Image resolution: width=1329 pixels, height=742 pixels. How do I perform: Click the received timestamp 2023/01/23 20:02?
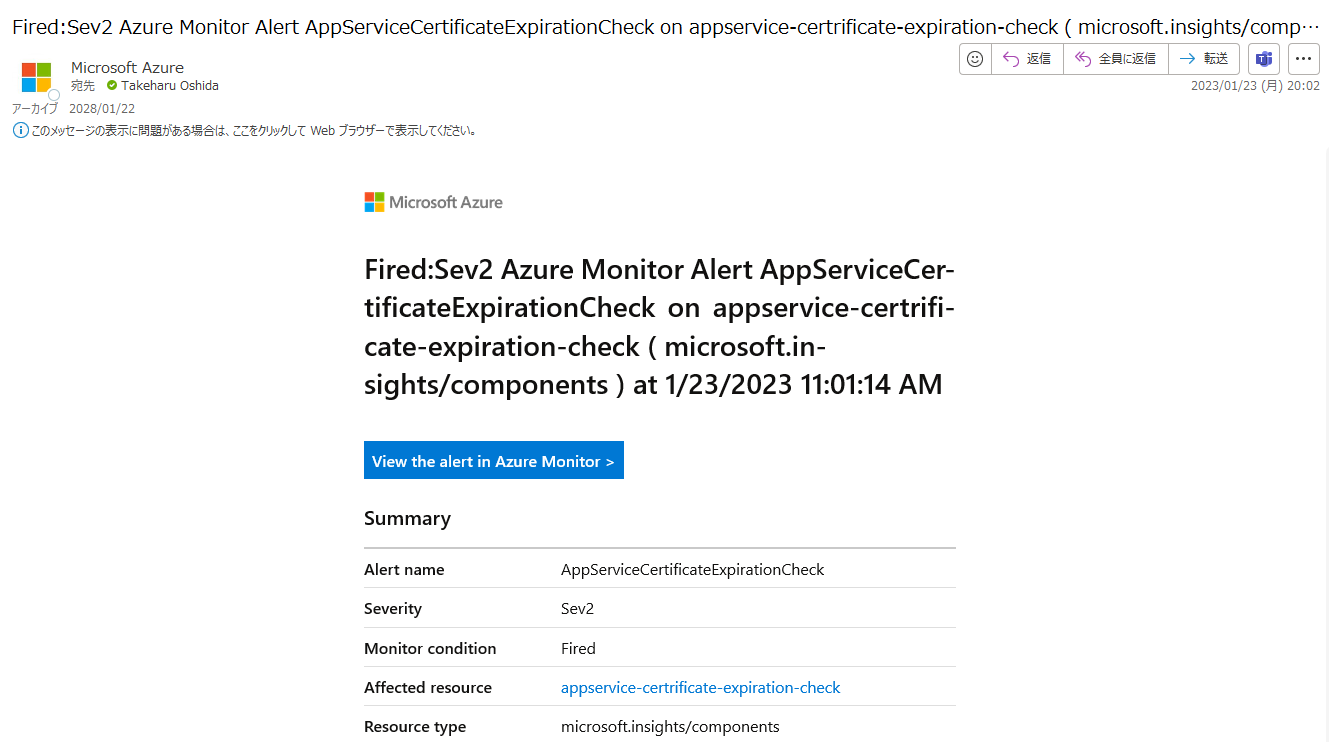[x=1254, y=86]
